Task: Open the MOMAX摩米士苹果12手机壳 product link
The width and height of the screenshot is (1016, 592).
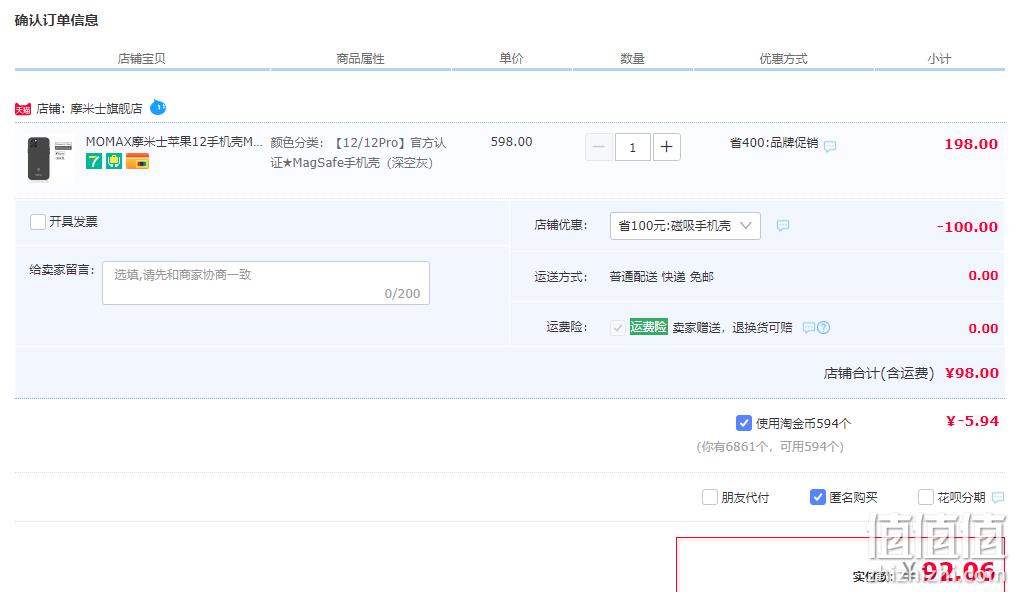Action: coord(174,142)
